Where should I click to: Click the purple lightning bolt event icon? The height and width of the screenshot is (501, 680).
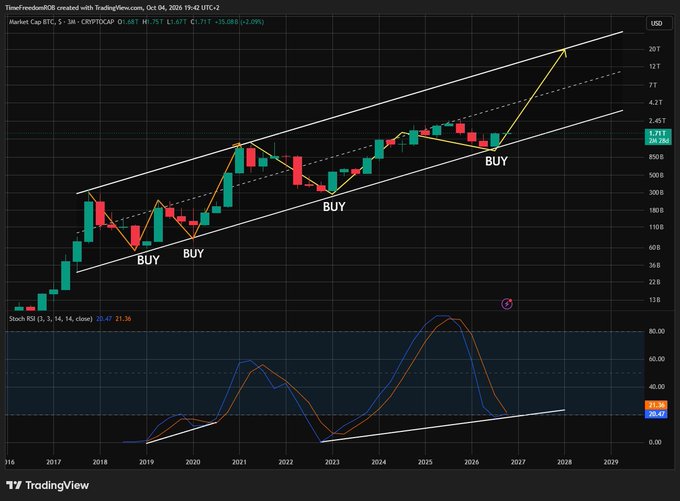coord(507,304)
